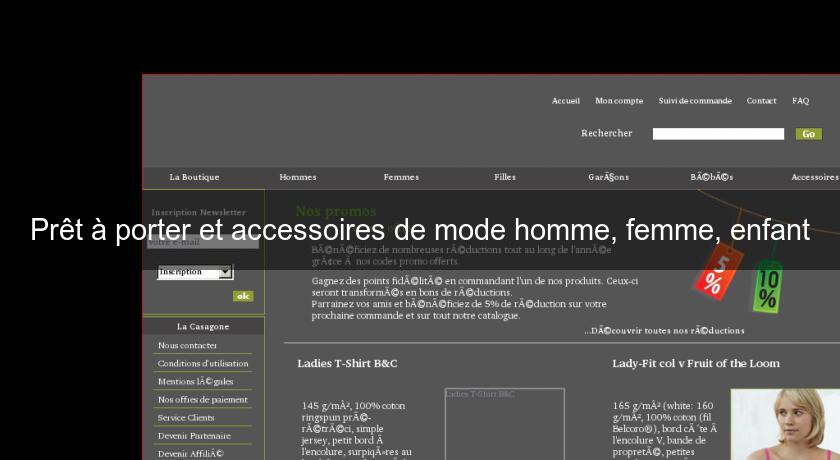Focus the newsletter e-mail field
Image resolution: width=840 pixels, height=460 pixels.
point(202,243)
